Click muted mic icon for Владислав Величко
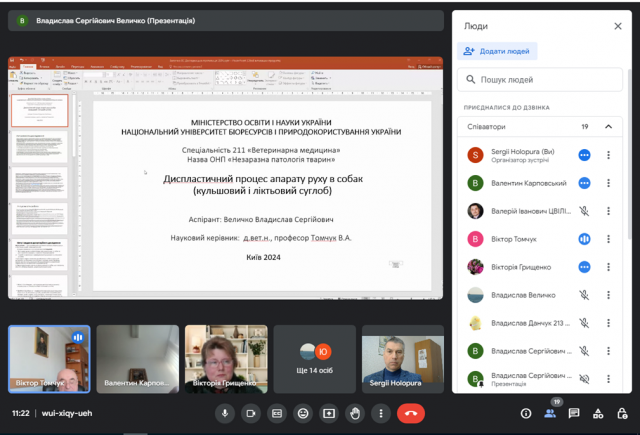Screen dimensions: 640x435 584,295
